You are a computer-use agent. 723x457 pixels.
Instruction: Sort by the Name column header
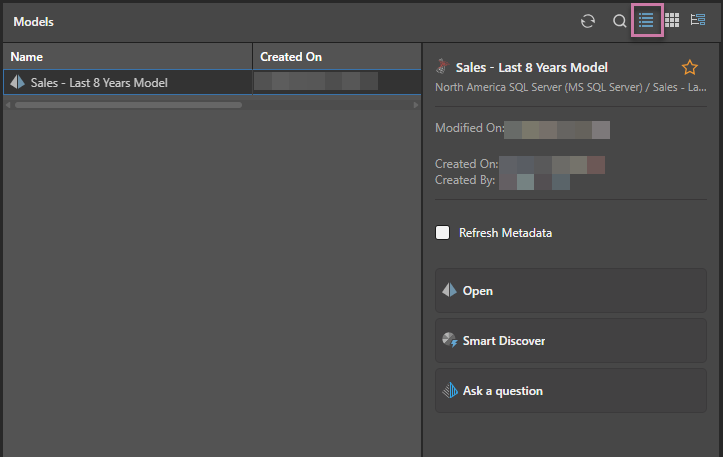(27, 57)
